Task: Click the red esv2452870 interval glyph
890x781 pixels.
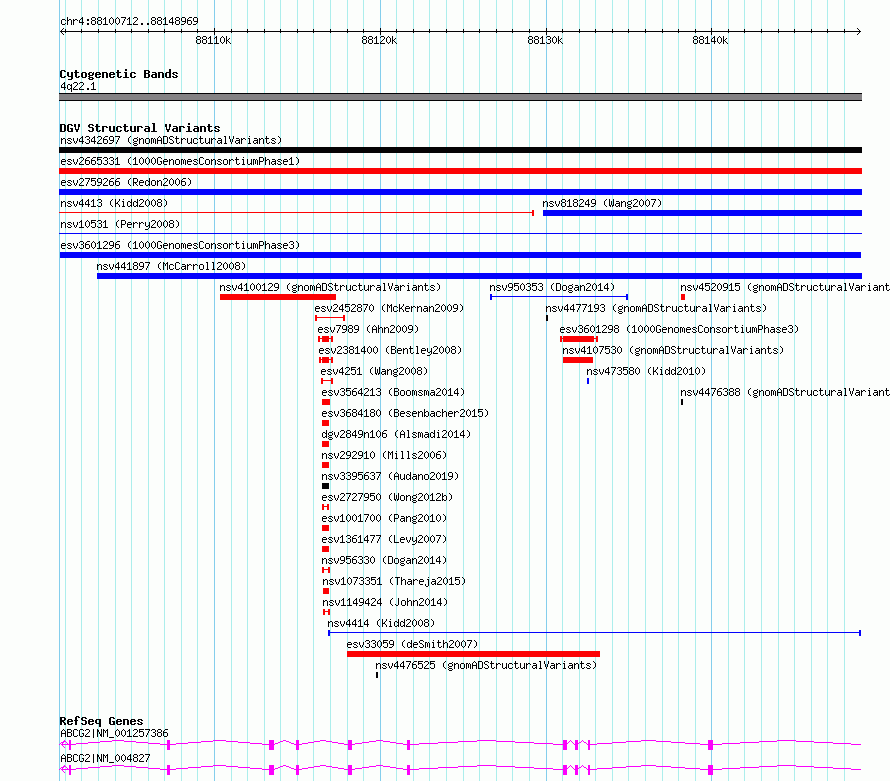Action: (330, 318)
